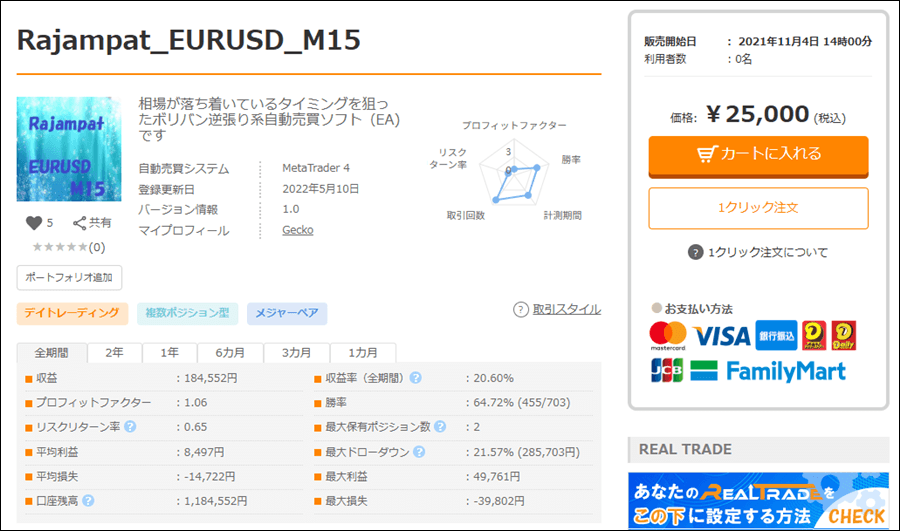900x531 pixels.
Task: Click help icon beside リスクリターン率
Action: point(130,427)
